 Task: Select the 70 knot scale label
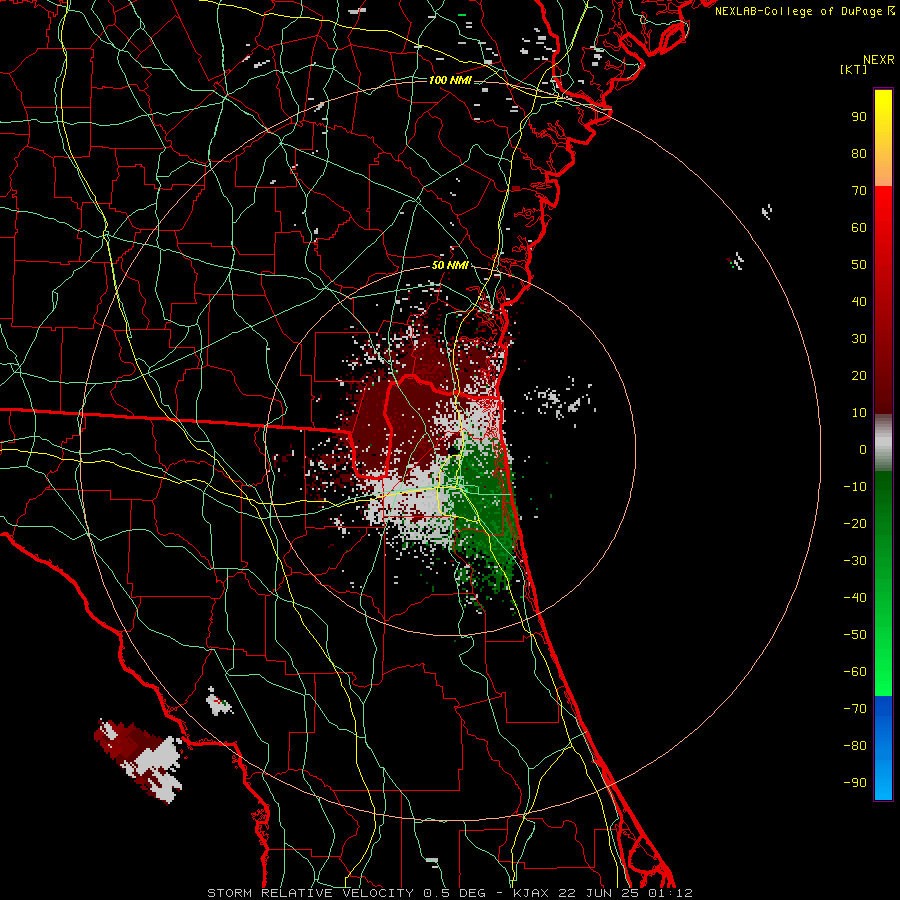point(859,191)
